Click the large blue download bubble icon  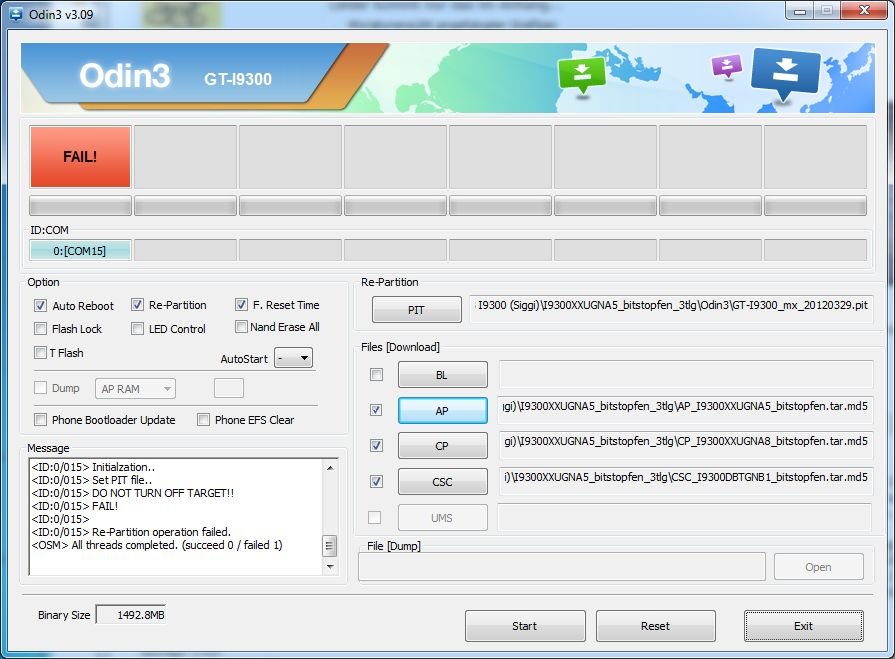click(x=785, y=73)
